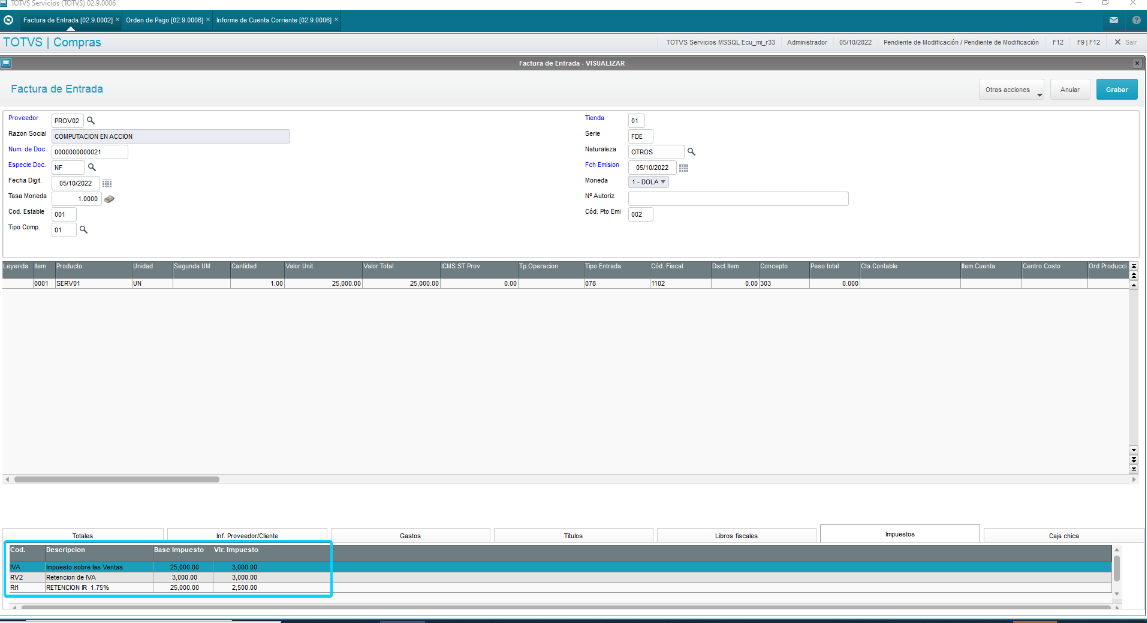Click the Fecha Digt. date field

(x=75, y=184)
